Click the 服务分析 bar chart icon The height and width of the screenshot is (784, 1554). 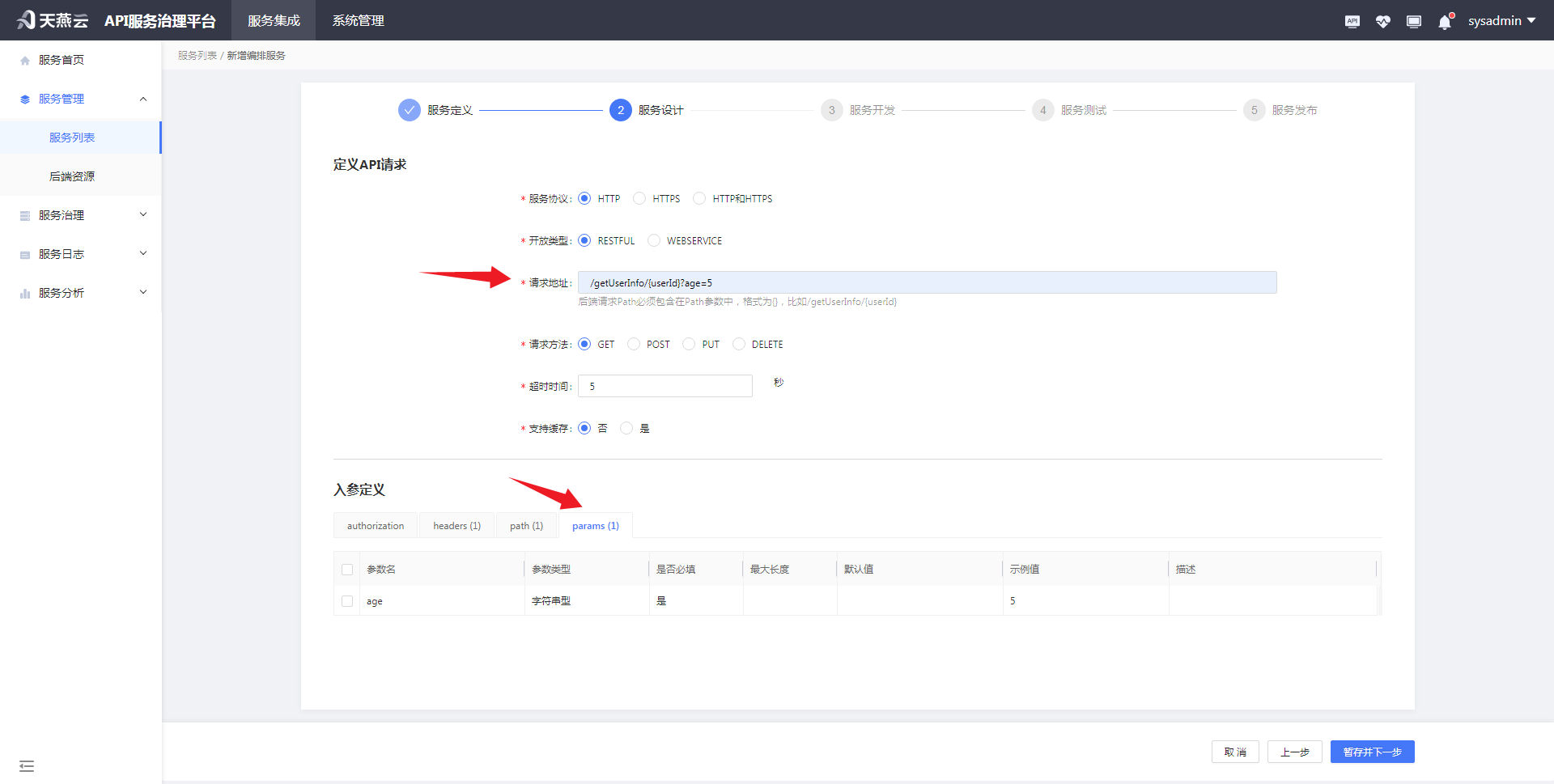point(24,292)
